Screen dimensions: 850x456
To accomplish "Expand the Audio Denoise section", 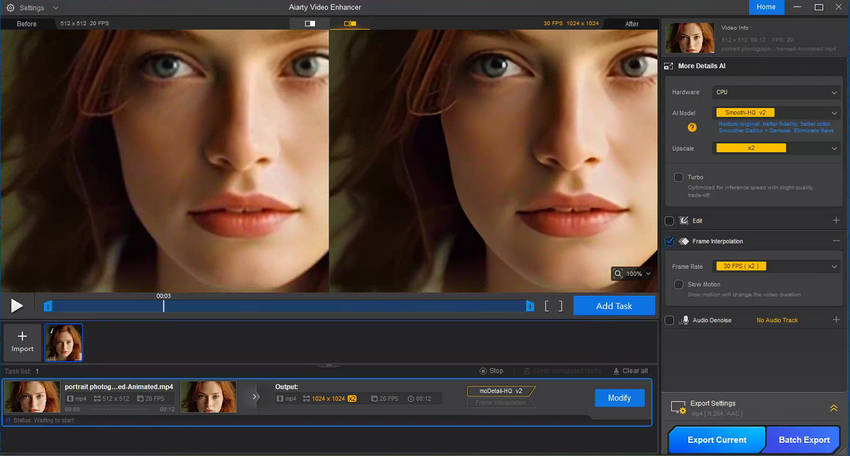I will 836,320.
